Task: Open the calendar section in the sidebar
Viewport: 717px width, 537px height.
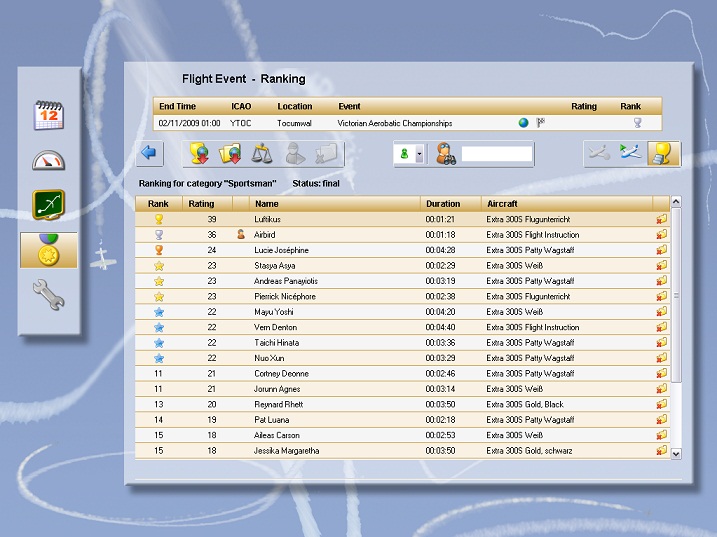Action: tap(49, 115)
